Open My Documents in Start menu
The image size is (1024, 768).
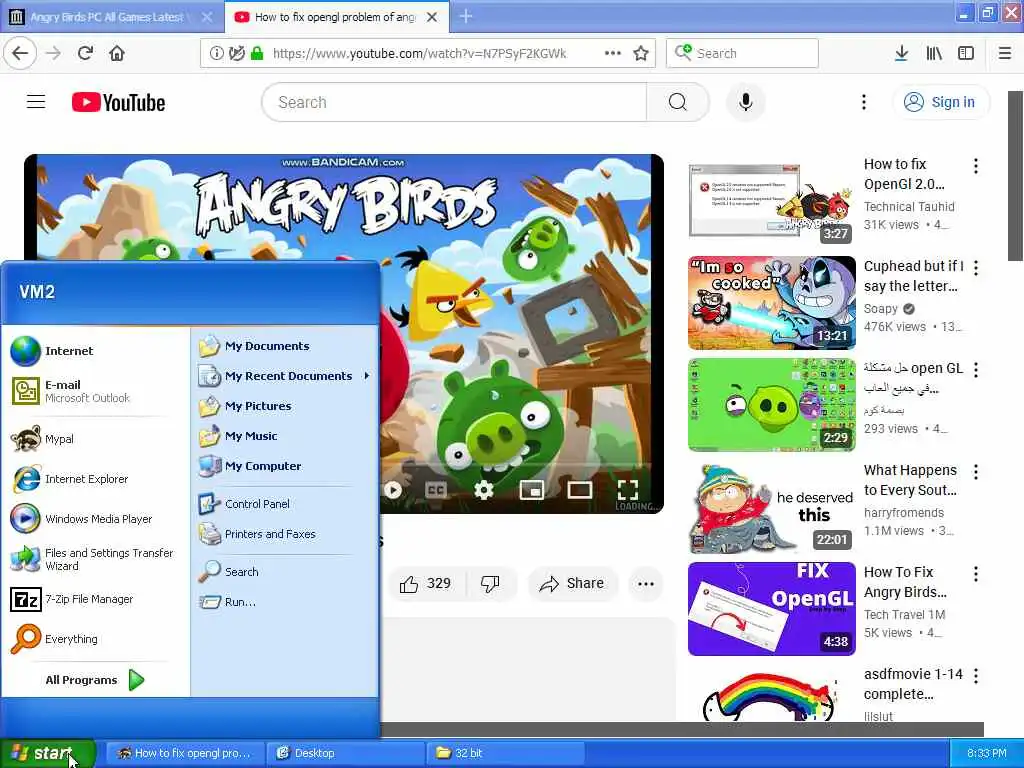pos(285,345)
